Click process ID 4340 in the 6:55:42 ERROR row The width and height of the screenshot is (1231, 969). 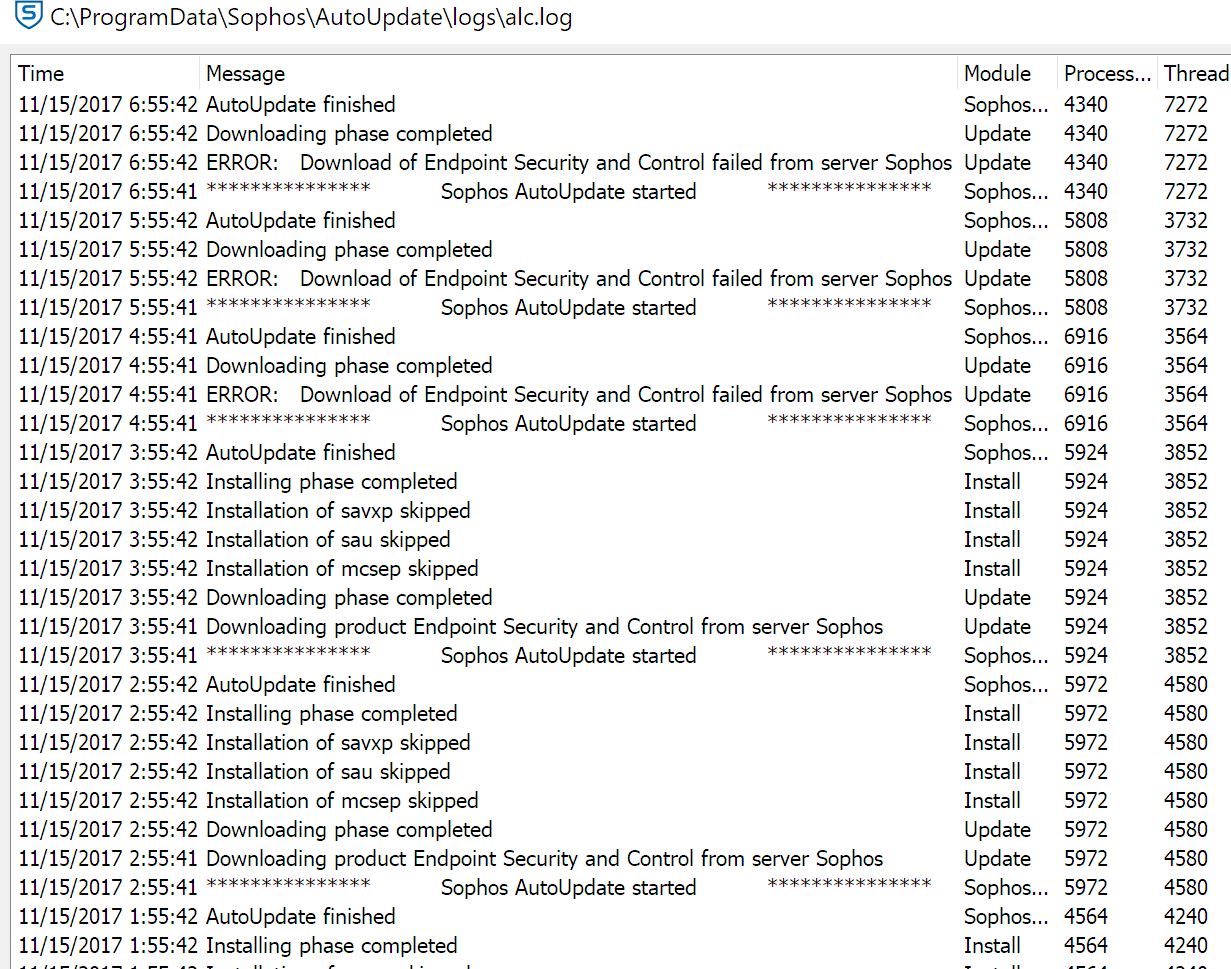click(1086, 162)
